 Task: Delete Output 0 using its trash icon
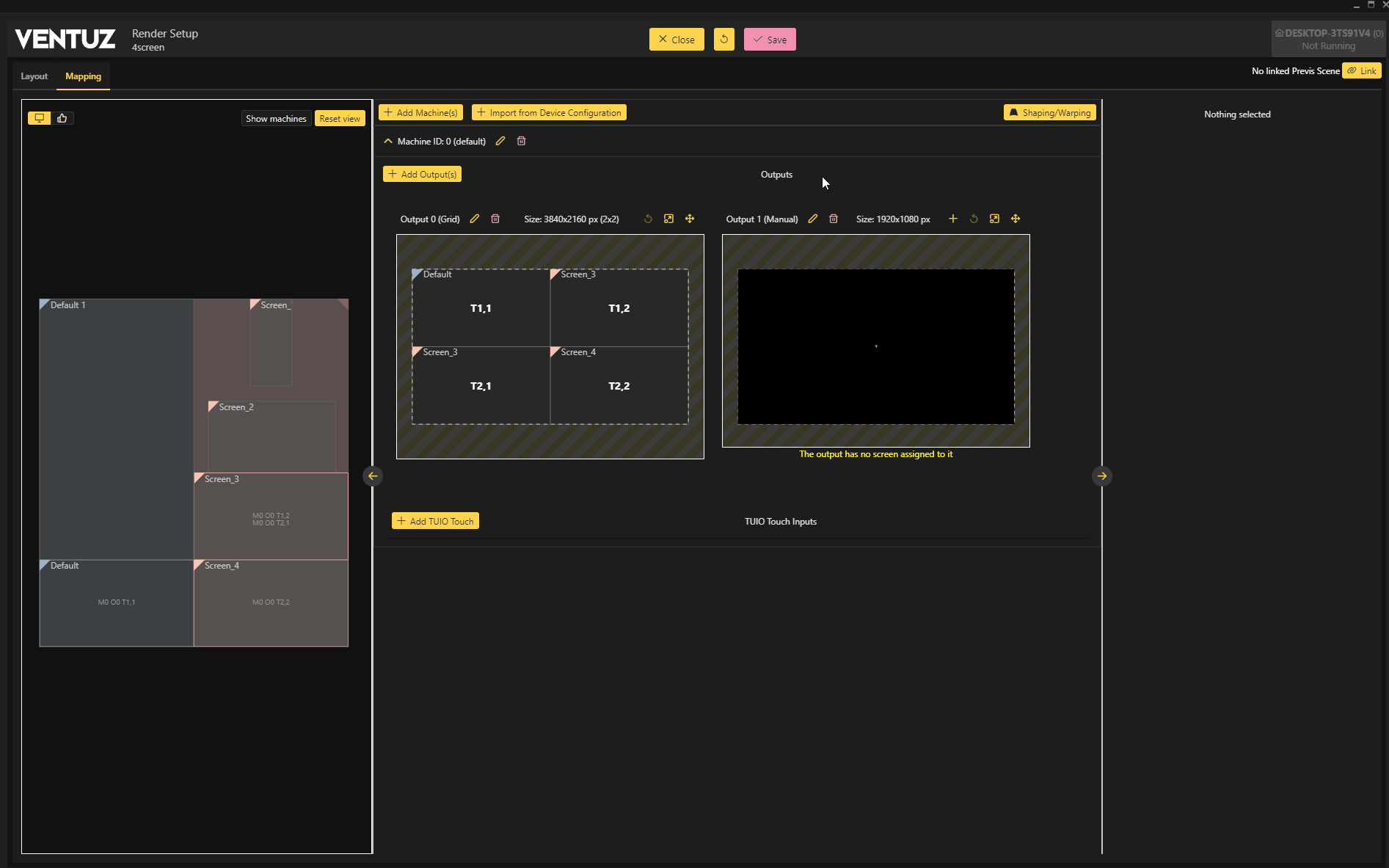pos(495,219)
